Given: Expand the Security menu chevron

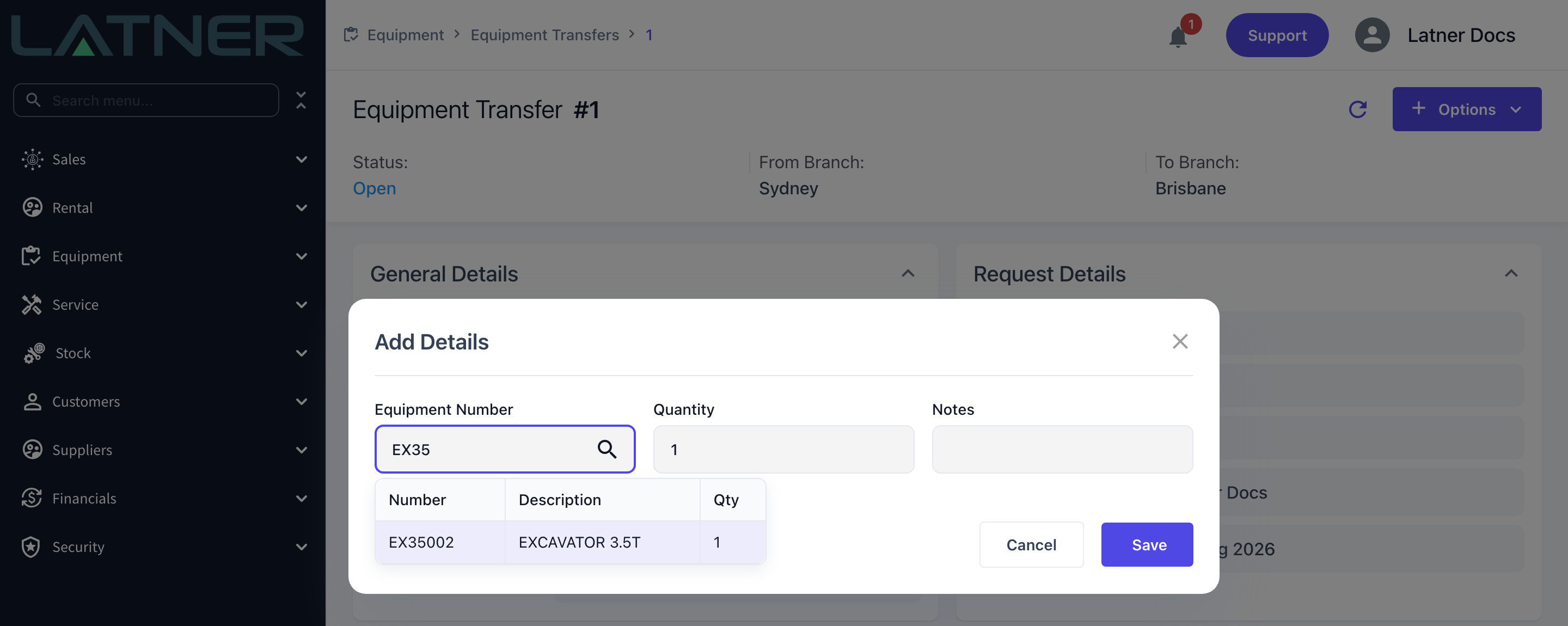Looking at the screenshot, I should click(301, 547).
